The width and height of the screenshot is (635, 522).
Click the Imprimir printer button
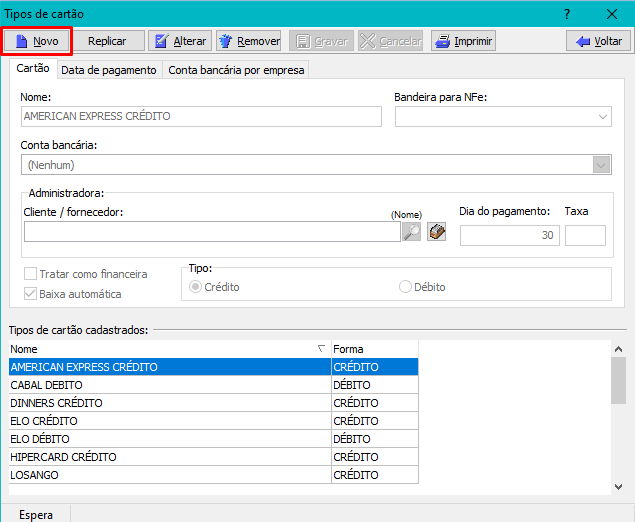click(463, 41)
